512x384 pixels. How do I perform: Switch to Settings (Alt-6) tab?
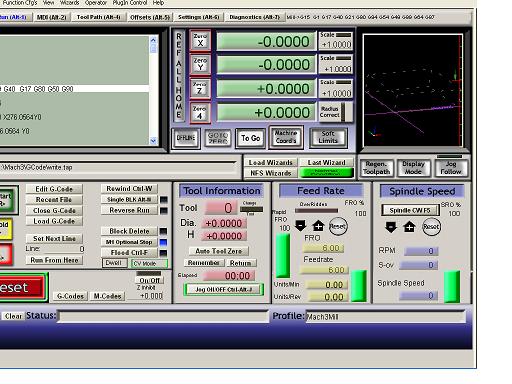click(199, 17)
